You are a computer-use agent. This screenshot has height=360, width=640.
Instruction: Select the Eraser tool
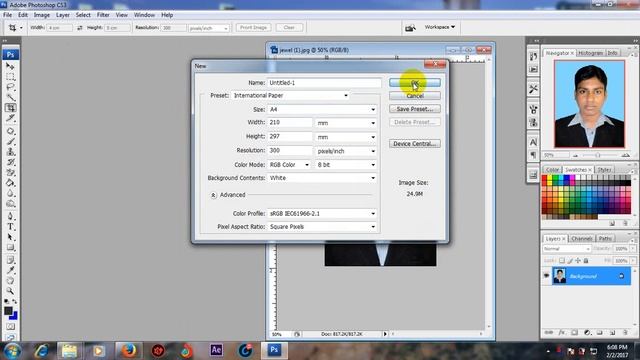tap(11, 172)
